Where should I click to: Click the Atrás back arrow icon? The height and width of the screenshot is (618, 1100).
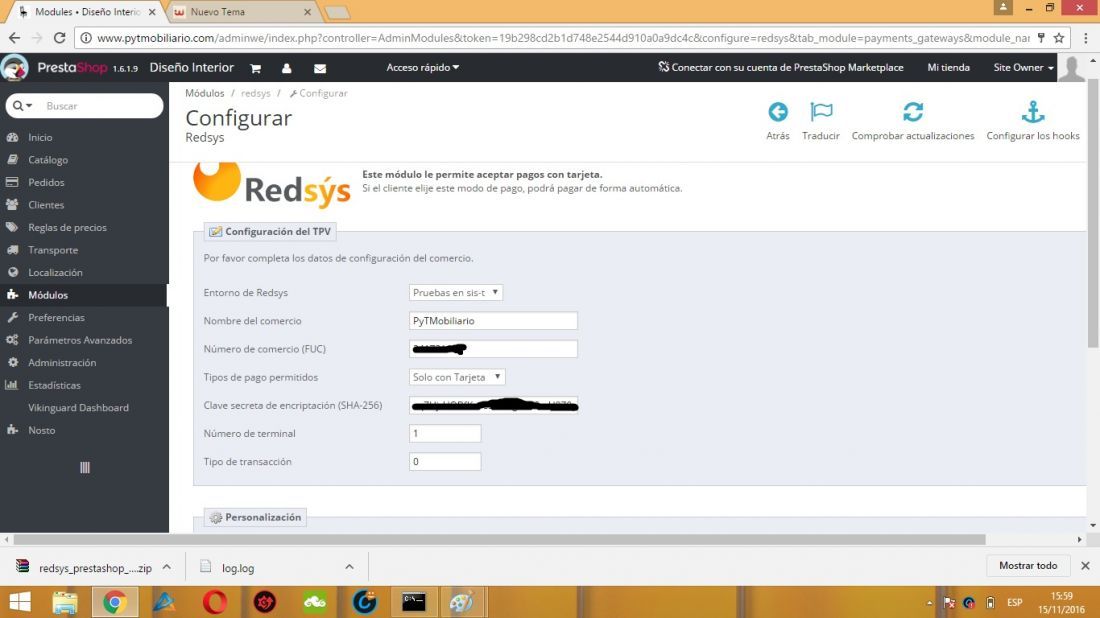[777, 112]
